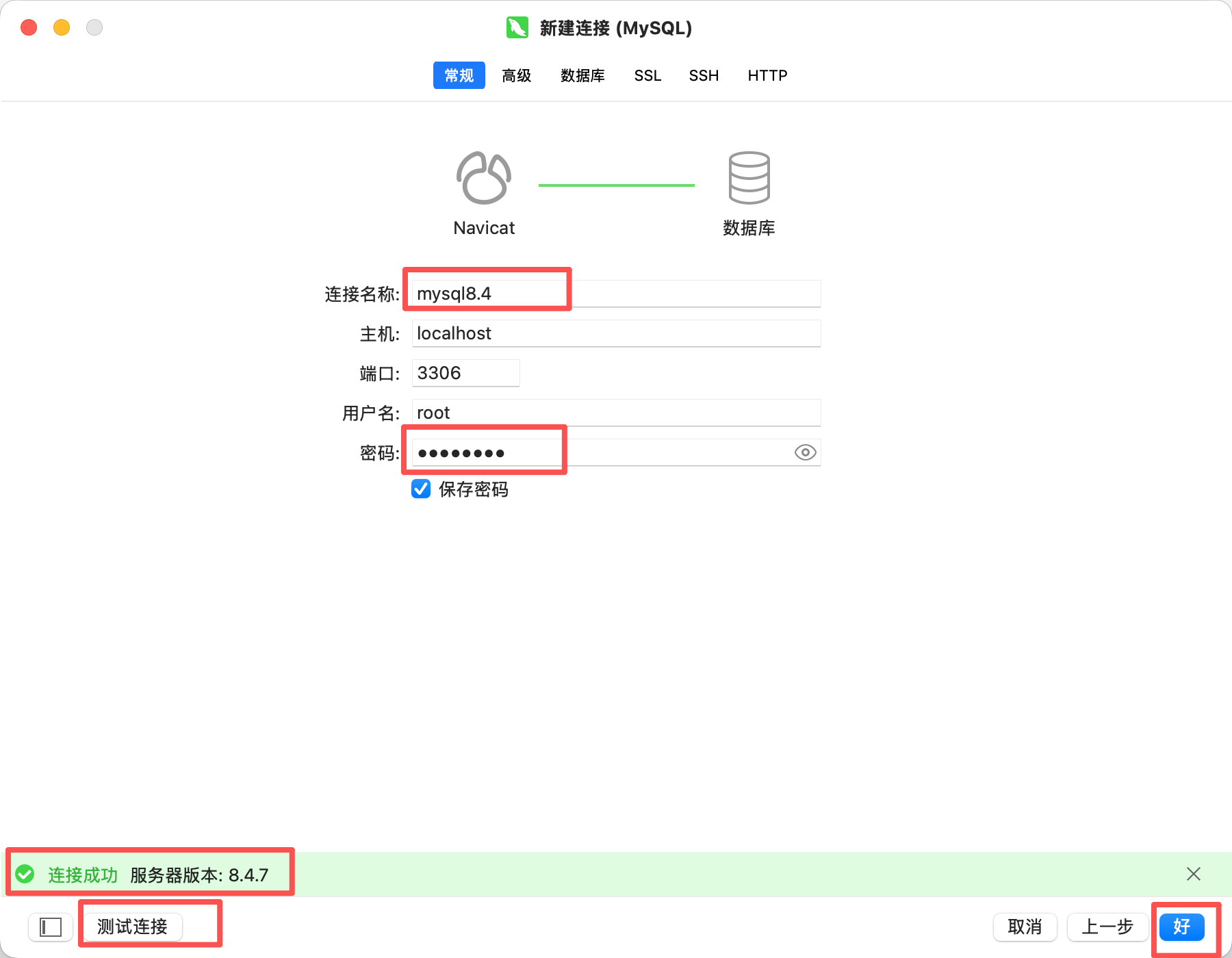The image size is (1232, 958).
Task: Dismiss the connection success banner
Action: click(1193, 874)
